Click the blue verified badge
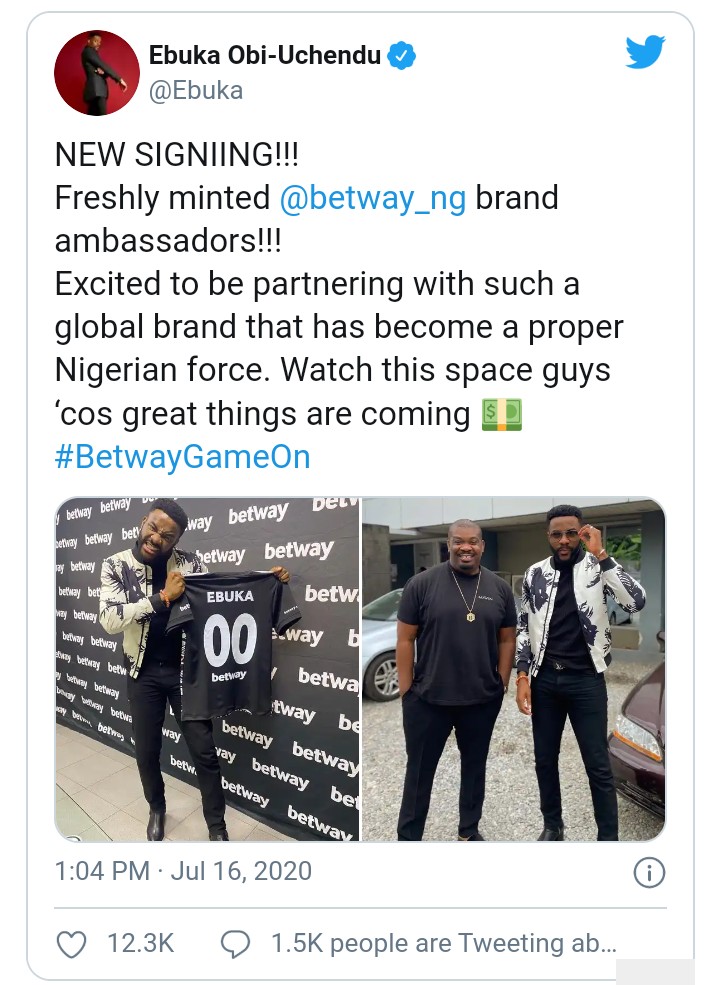 tap(401, 56)
